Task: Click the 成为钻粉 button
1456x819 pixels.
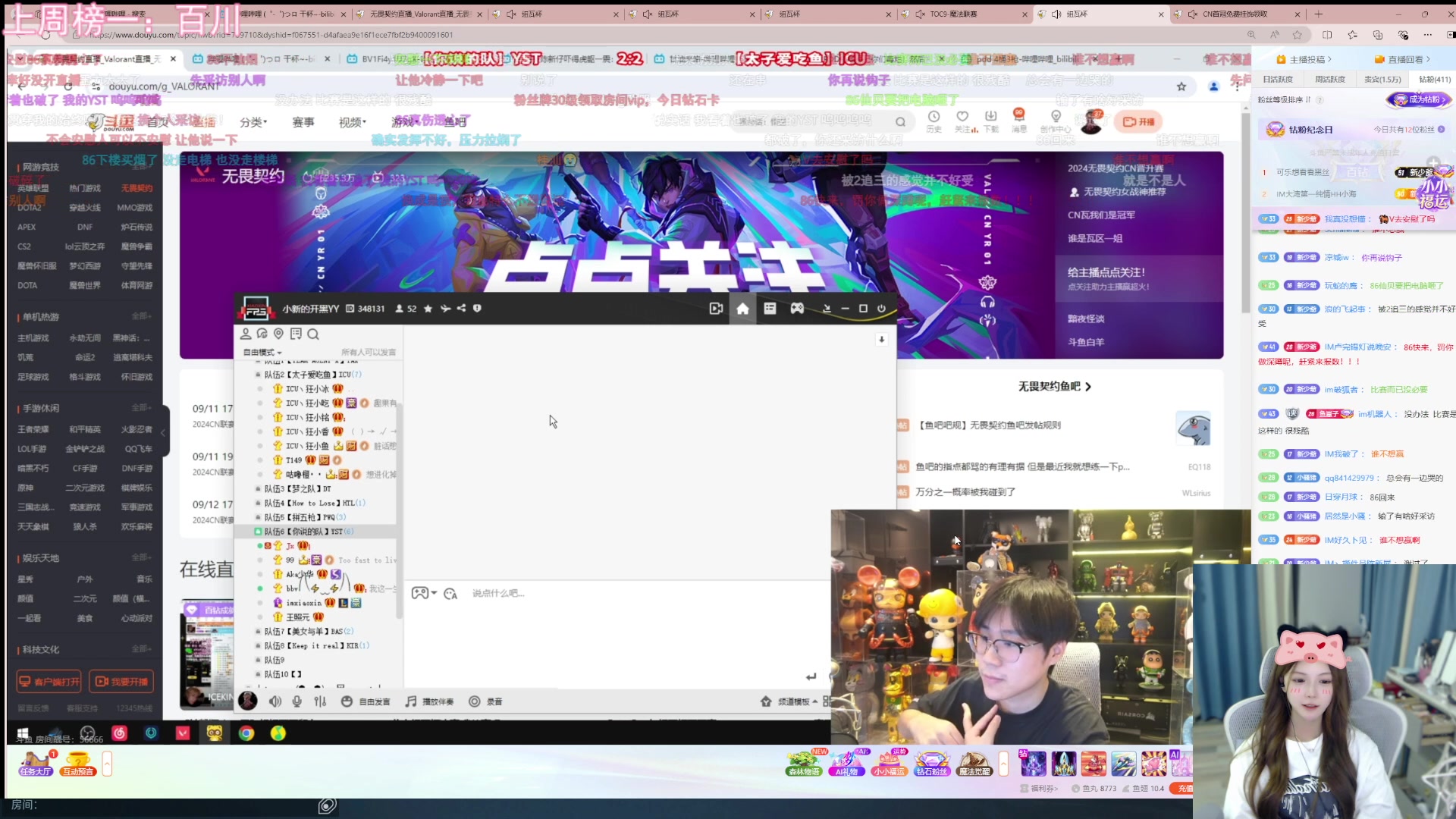Action: 1418,99
